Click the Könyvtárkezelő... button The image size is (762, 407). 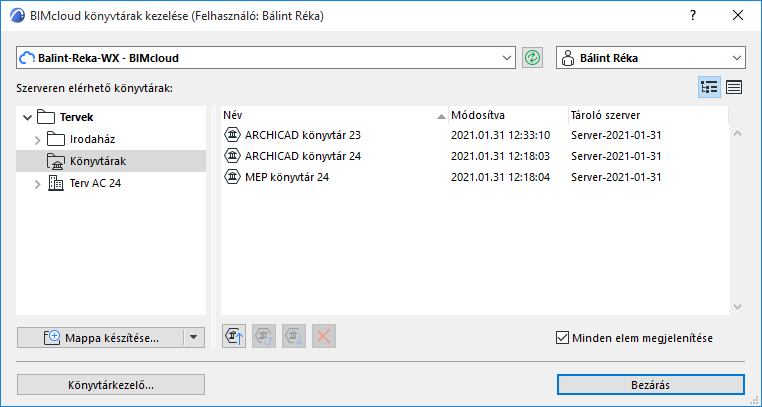click(111, 384)
